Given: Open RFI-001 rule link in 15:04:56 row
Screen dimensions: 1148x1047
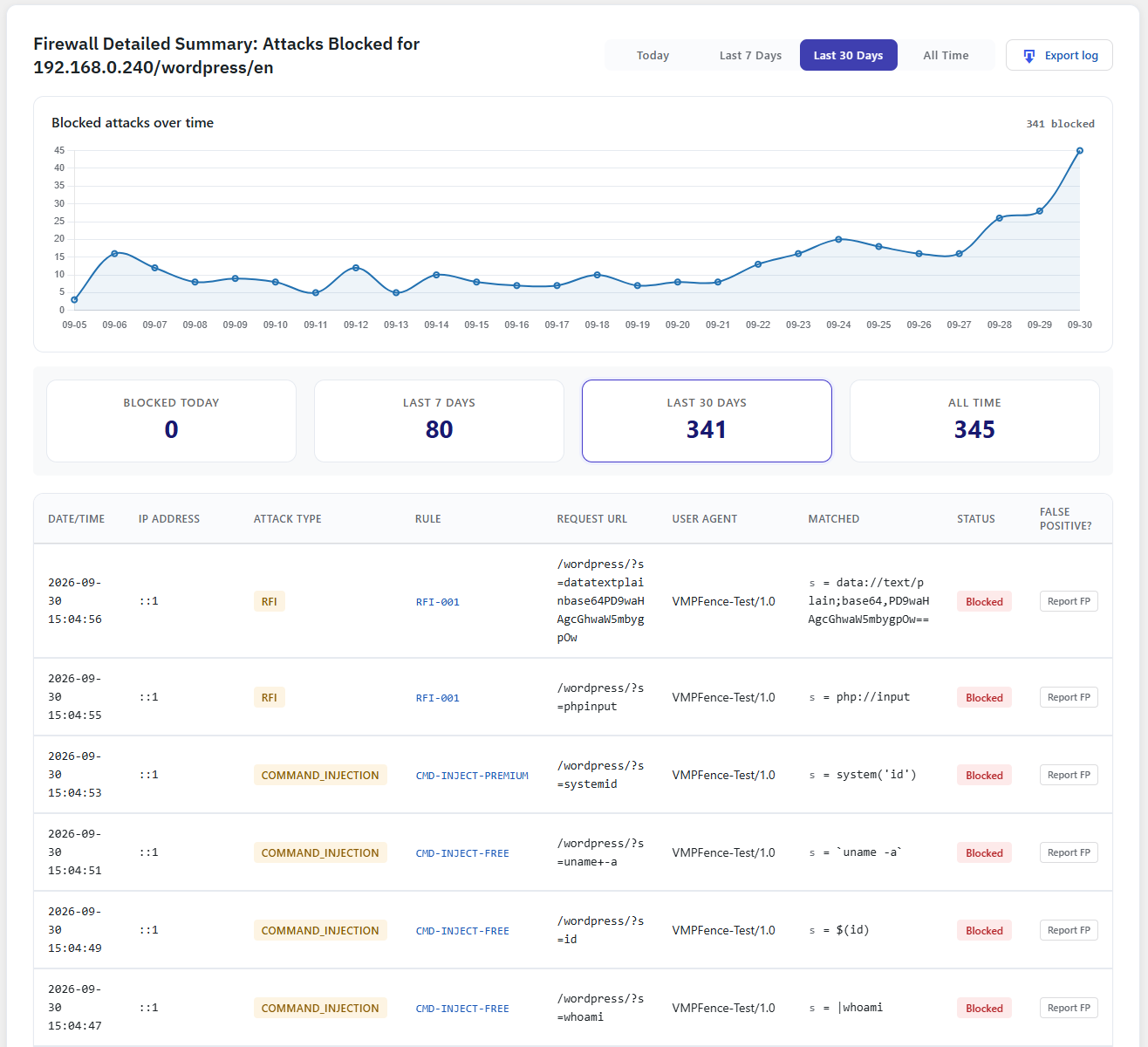Looking at the screenshot, I should coord(438,602).
